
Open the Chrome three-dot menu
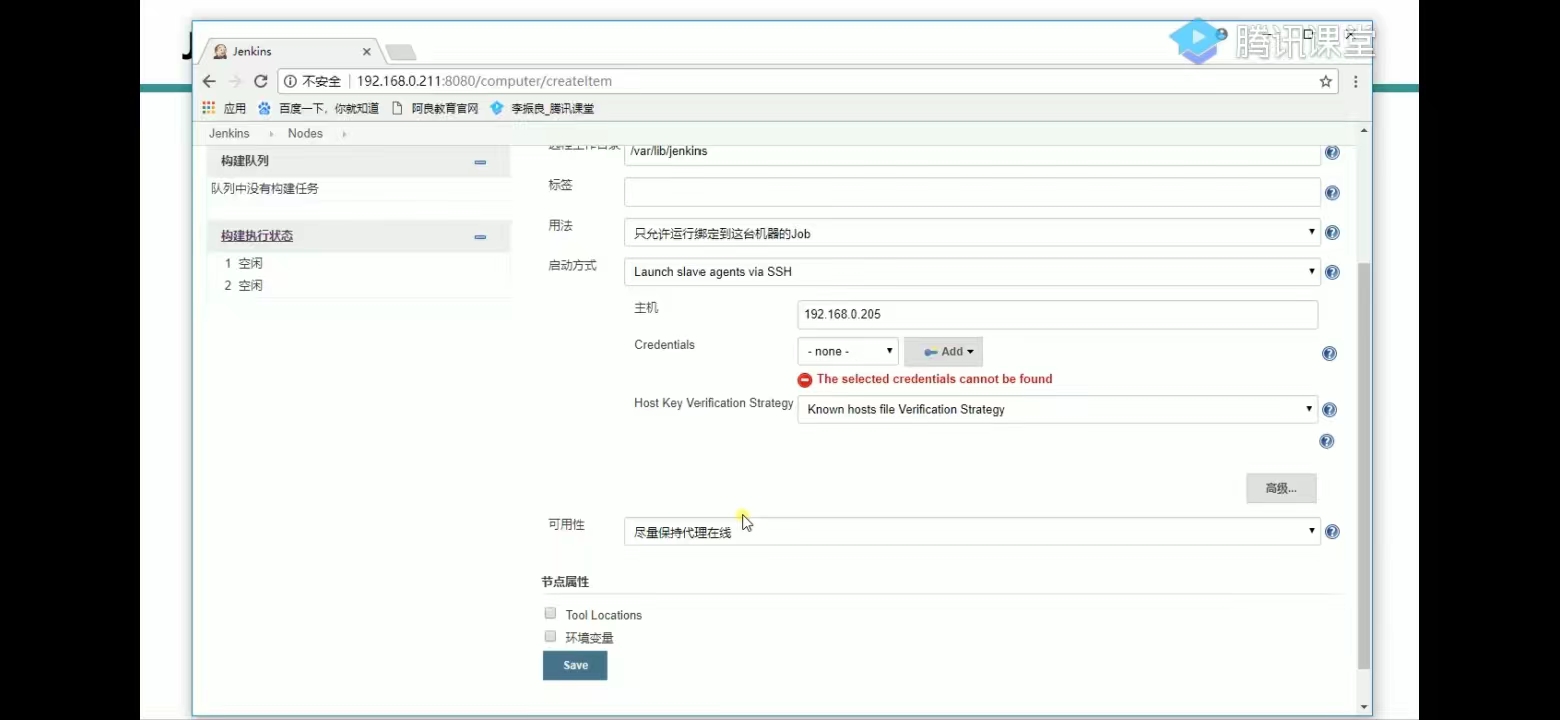coord(1356,81)
